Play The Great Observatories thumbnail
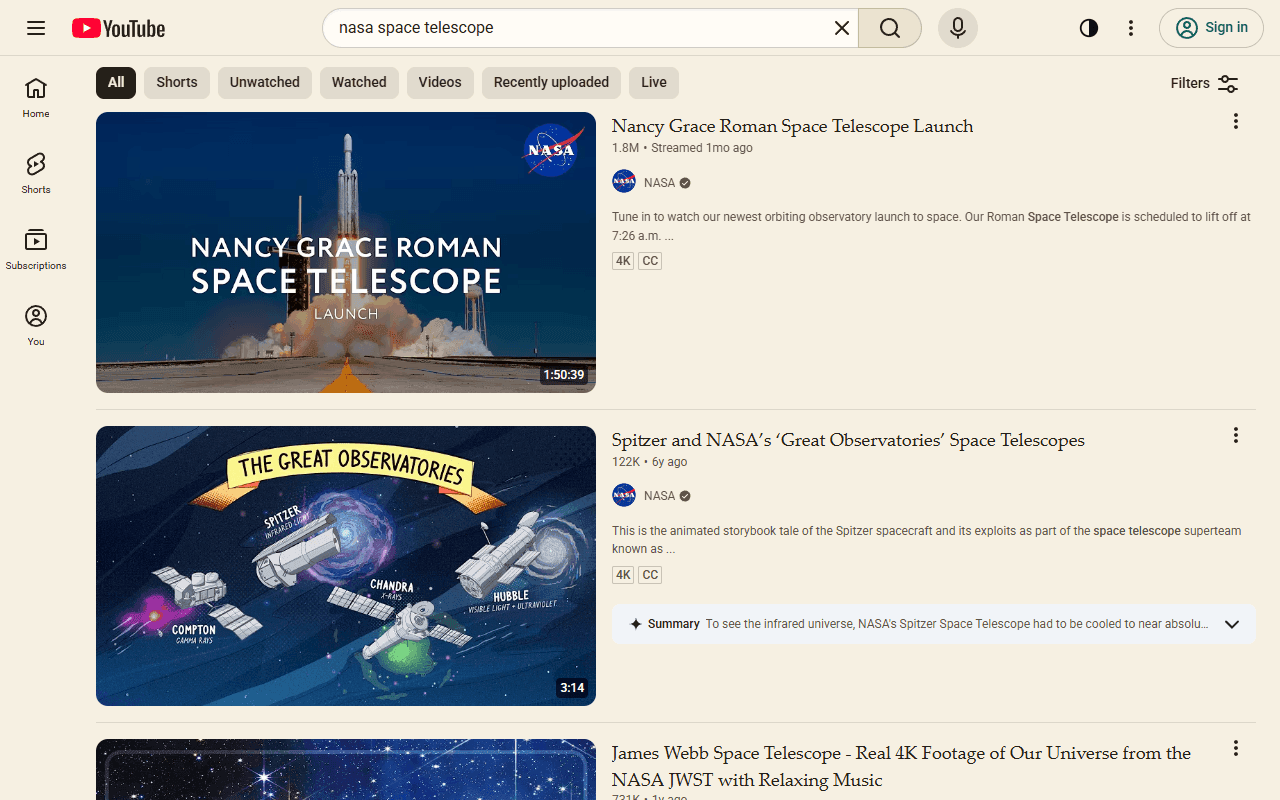 (x=346, y=566)
